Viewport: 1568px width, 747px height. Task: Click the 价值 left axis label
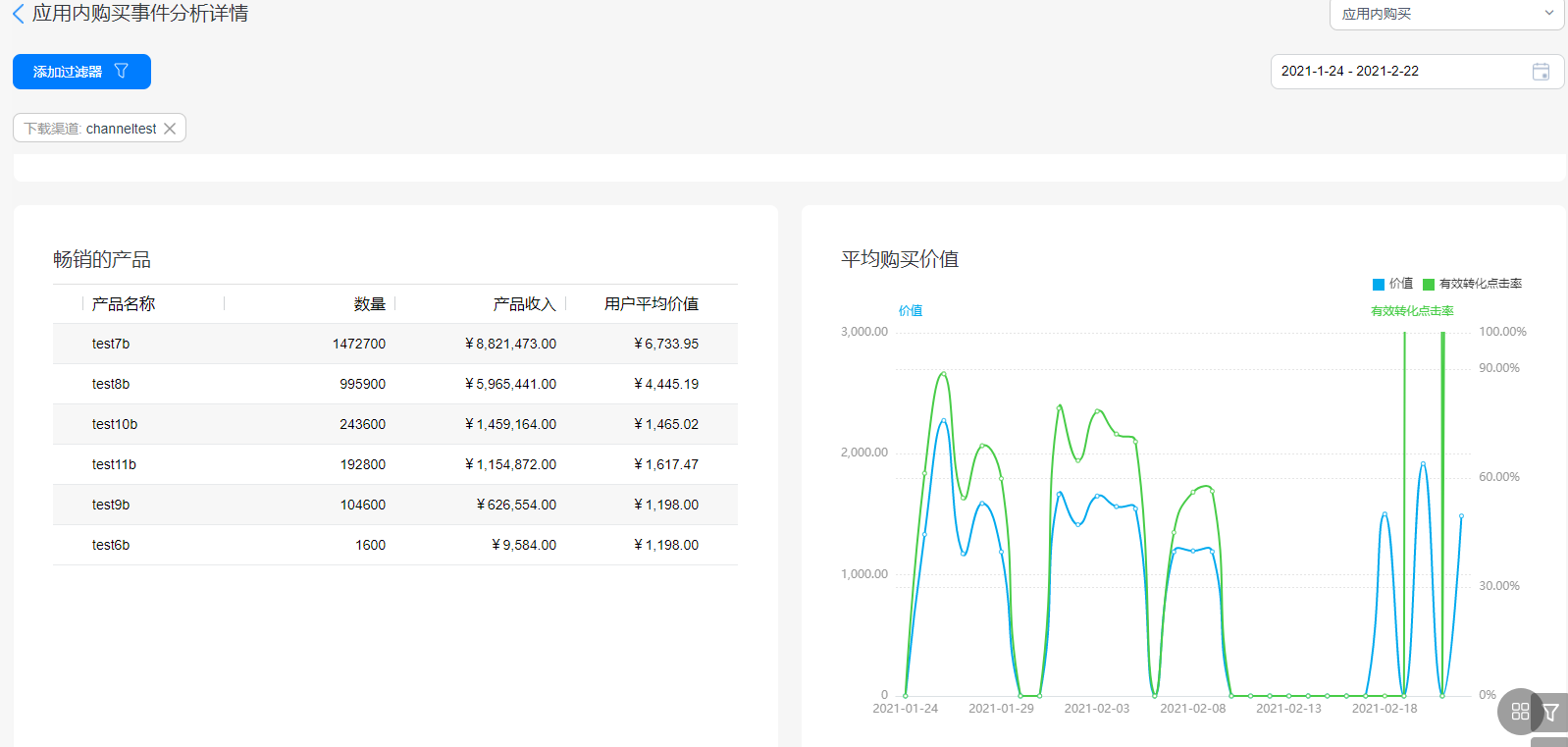click(x=911, y=310)
